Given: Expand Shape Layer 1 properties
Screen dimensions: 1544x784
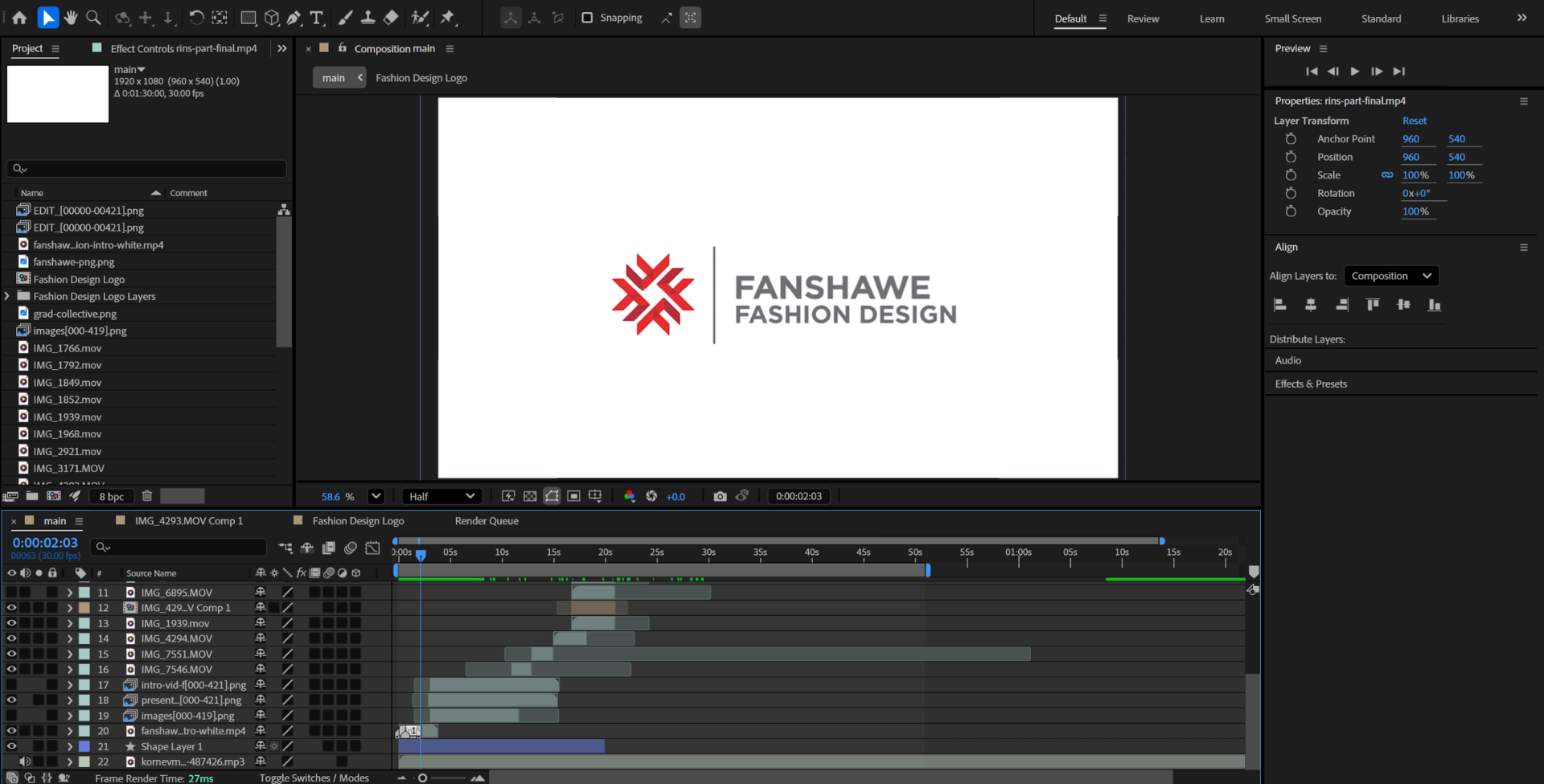Looking at the screenshot, I should pos(70,746).
